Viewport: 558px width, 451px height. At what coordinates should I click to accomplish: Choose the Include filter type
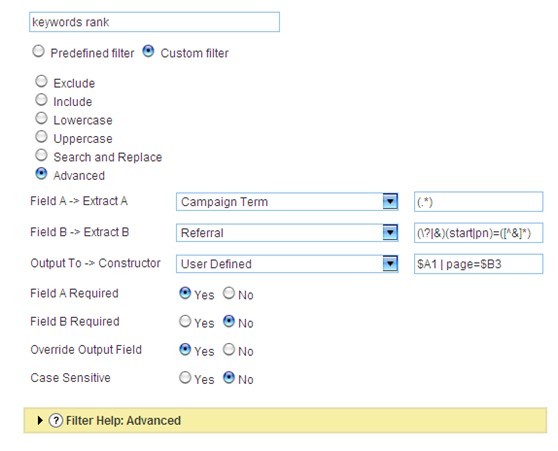point(41,100)
